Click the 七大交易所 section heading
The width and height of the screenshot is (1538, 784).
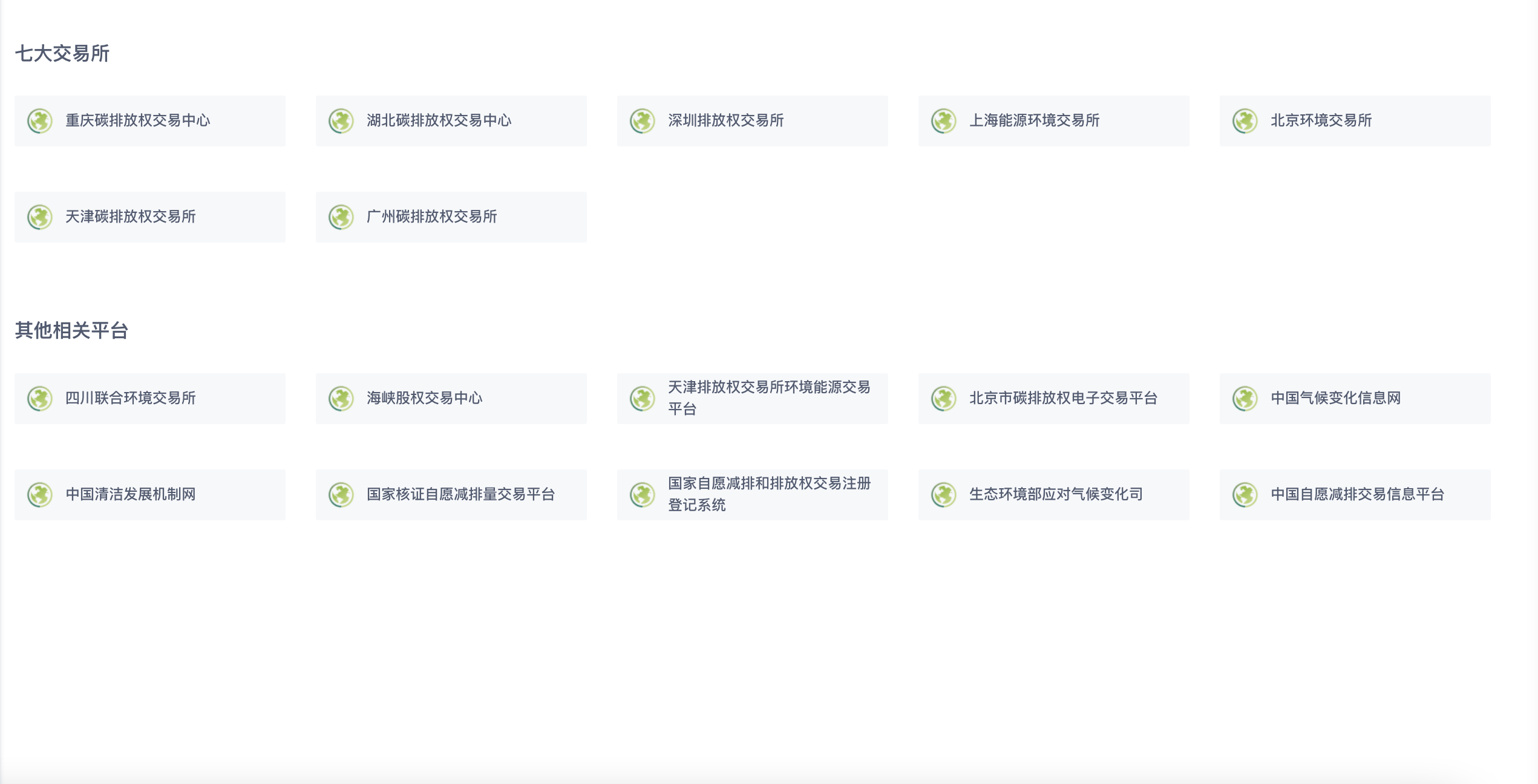click(62, 53)
